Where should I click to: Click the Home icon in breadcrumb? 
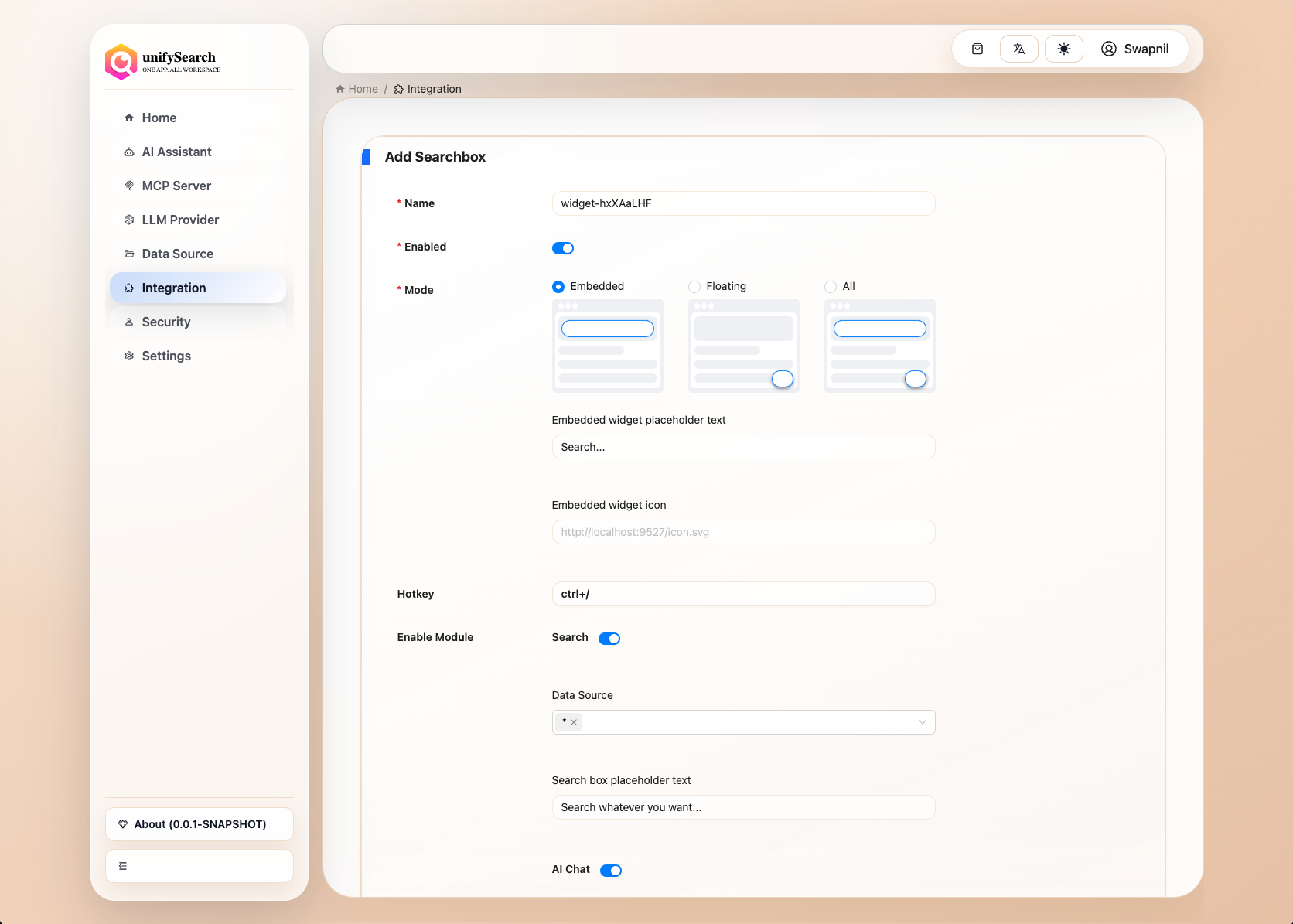click(x=340, y=89)
